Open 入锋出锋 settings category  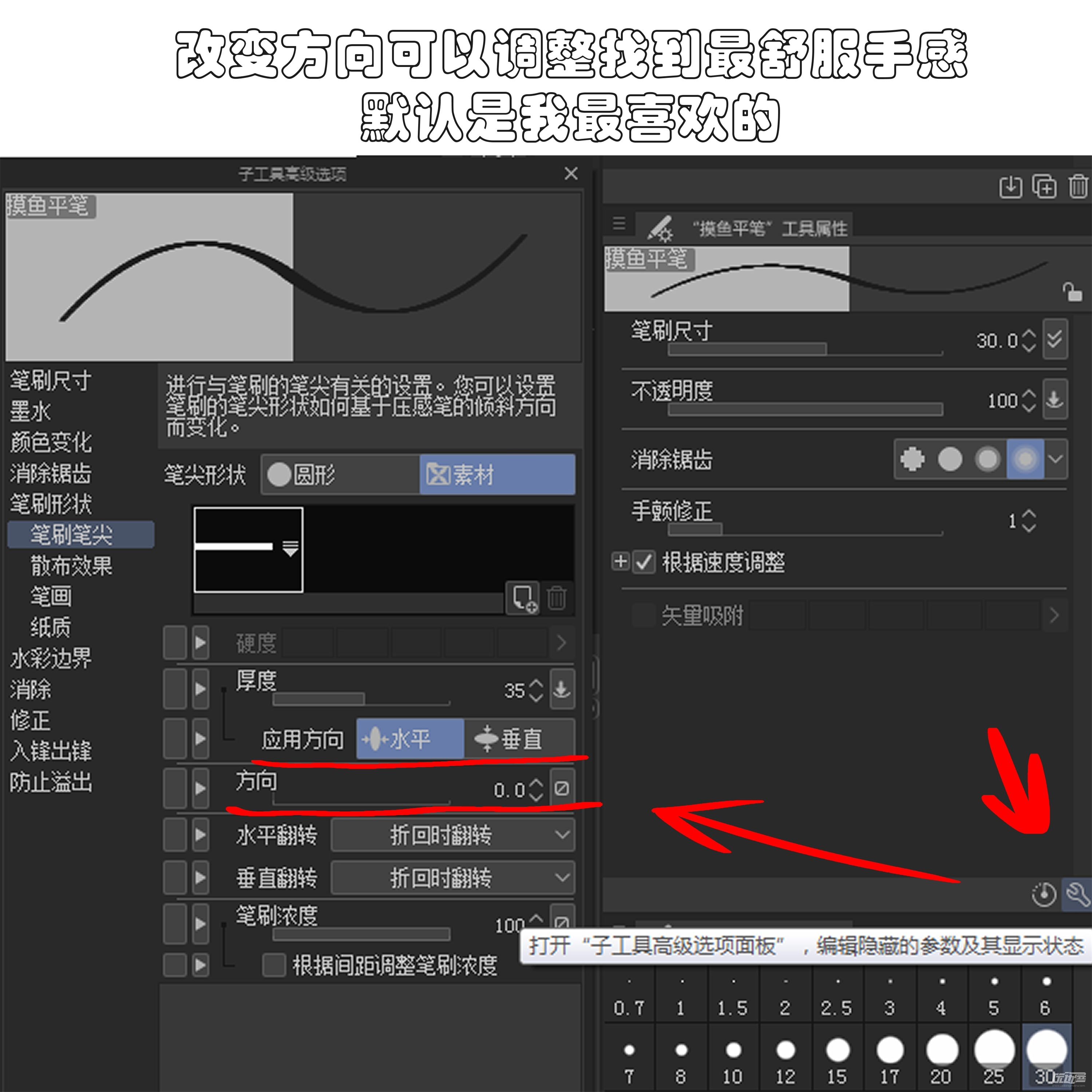click(x=51, y=751)
